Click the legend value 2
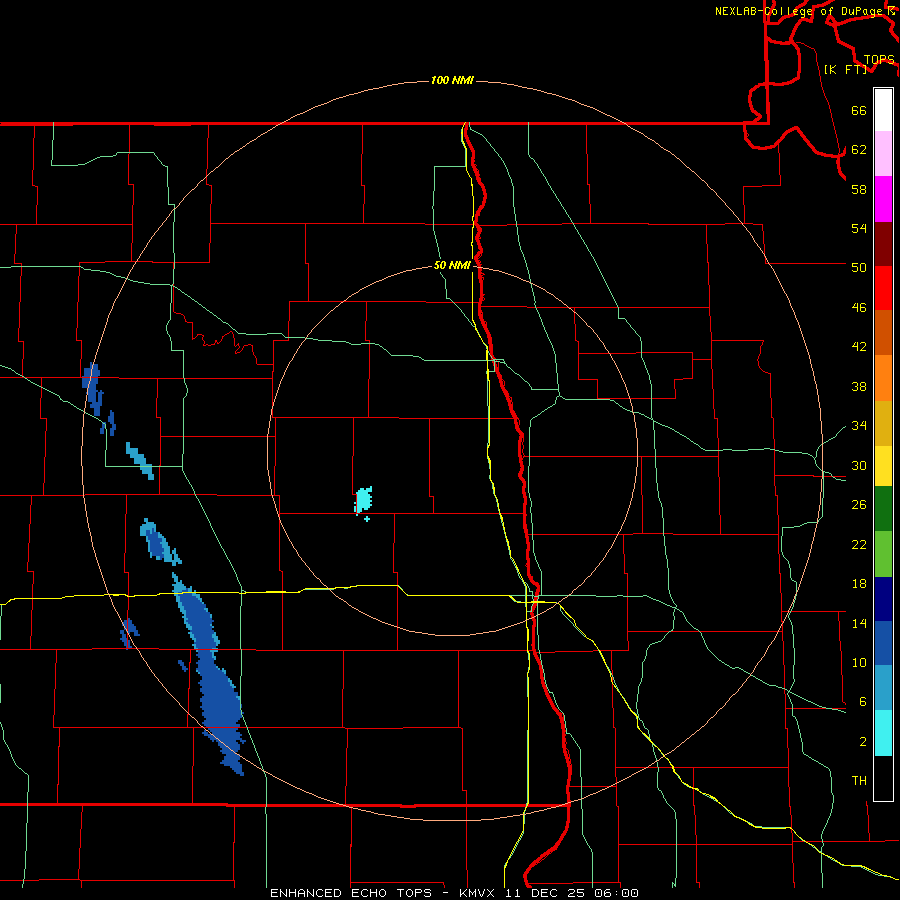 pyautogui.click(x=863, y=742)
